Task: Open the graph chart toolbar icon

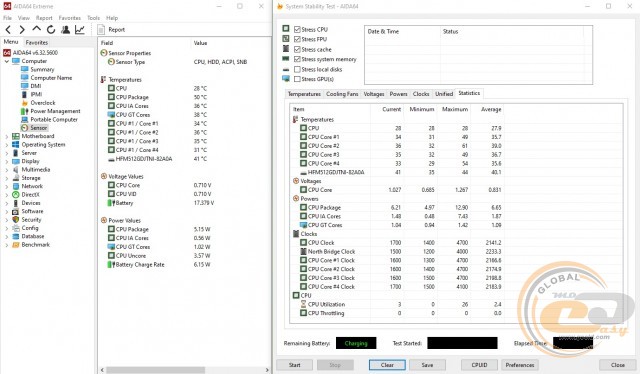Action: 80,29
